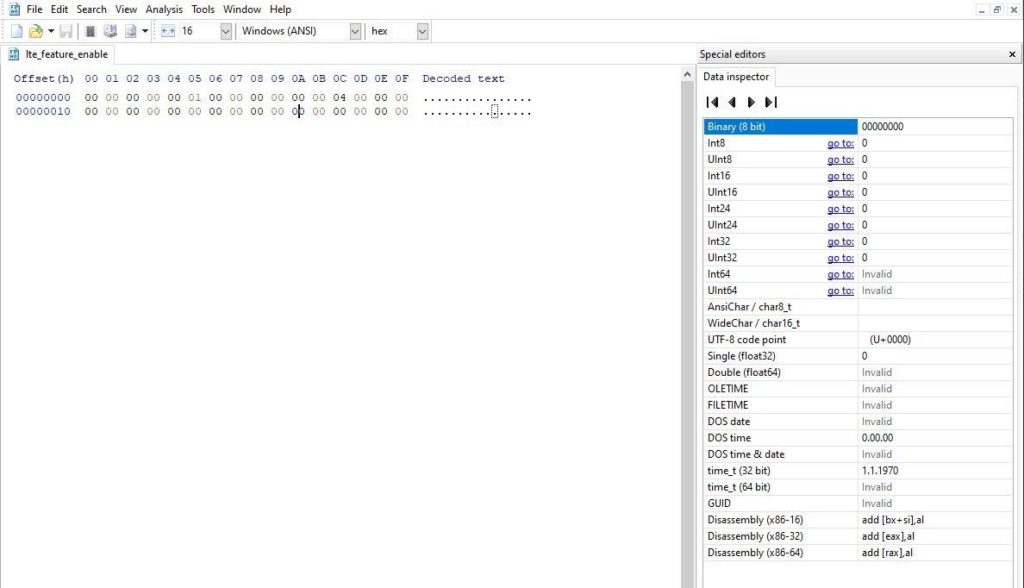Open the hex offset base dropdown
This screenshot has width=1024, height=588.
(422, 31)
